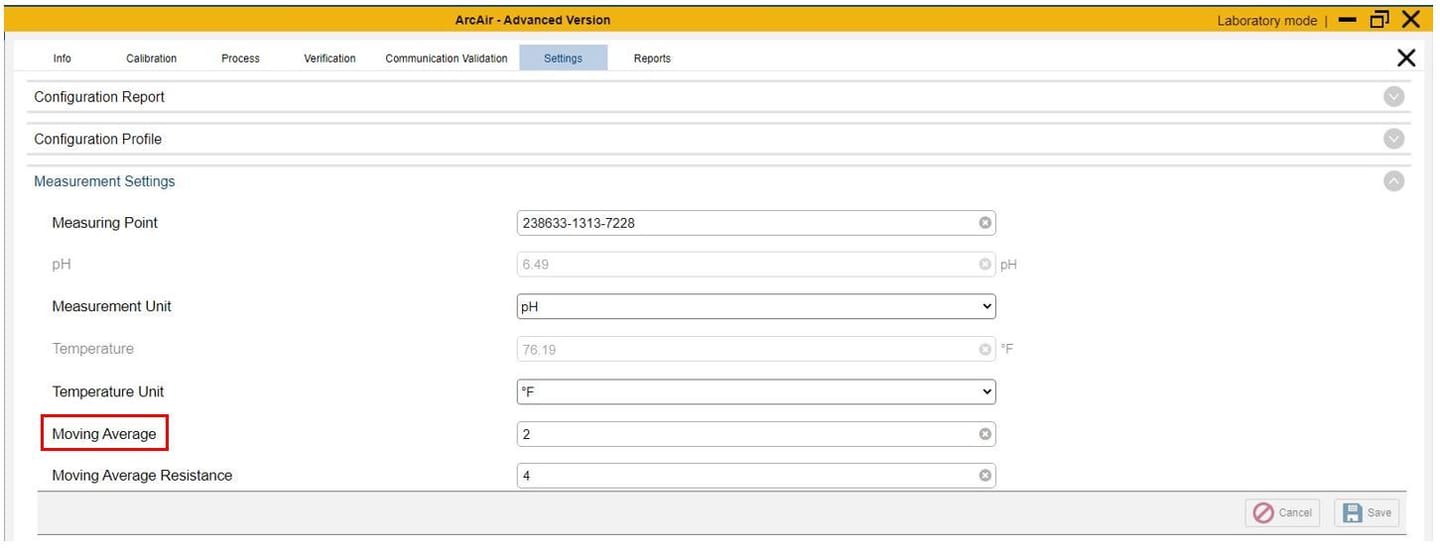Click the Configuration Report heading
The width and height of the screenshot is (1440, 552).
click(x=99, y=97)
